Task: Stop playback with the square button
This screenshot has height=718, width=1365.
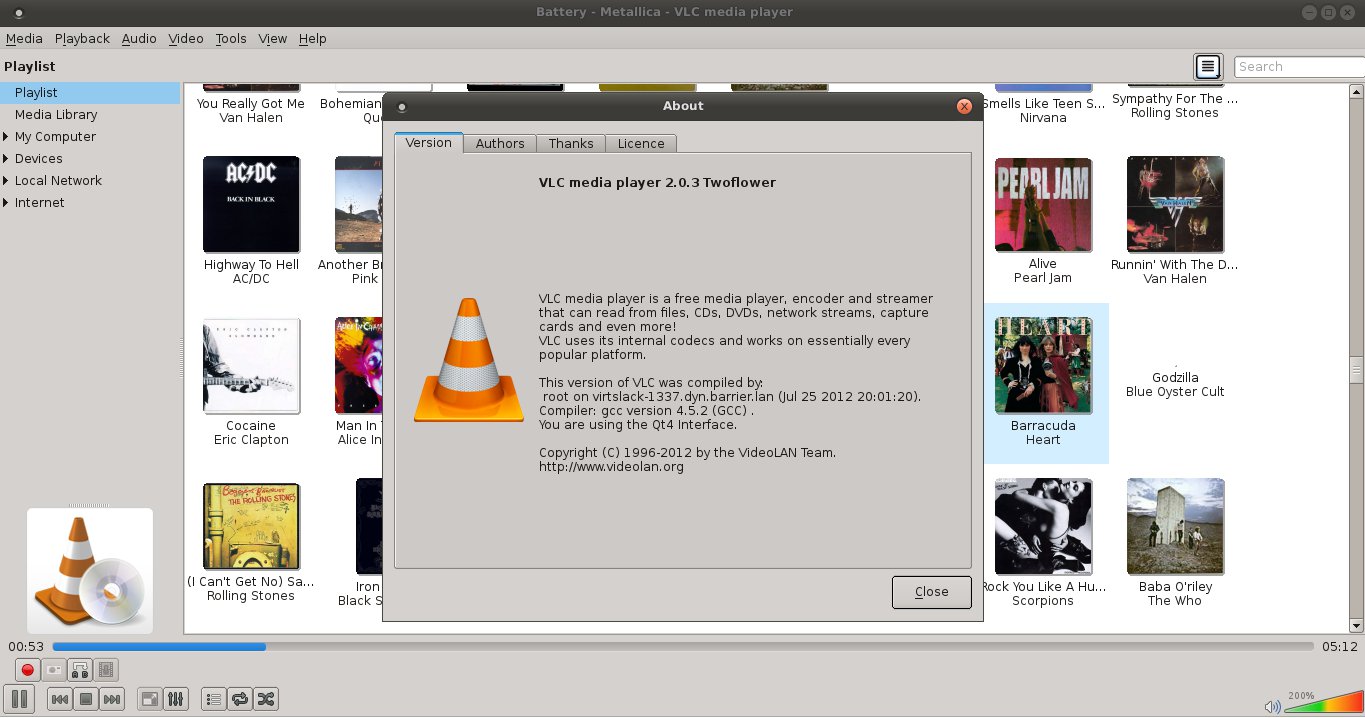Action: point(86,699)
